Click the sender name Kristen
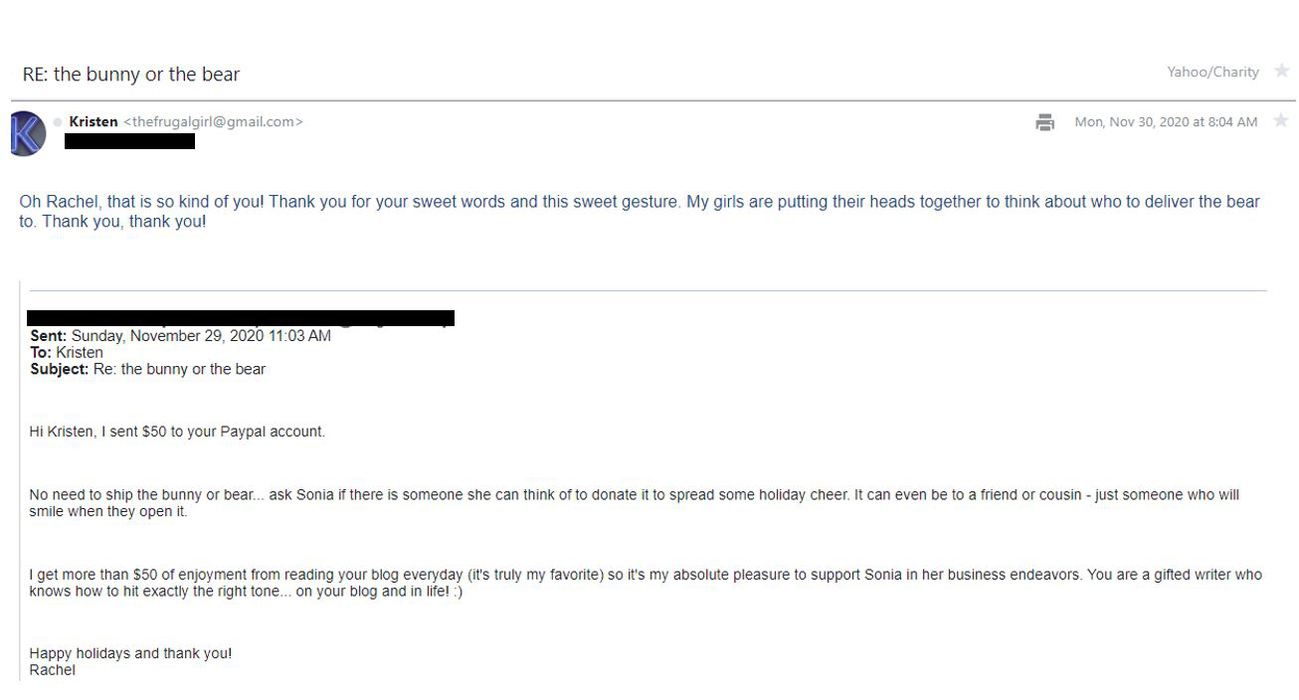The width and height of the screenshot is (1299, 700). [x=93, y=121]
